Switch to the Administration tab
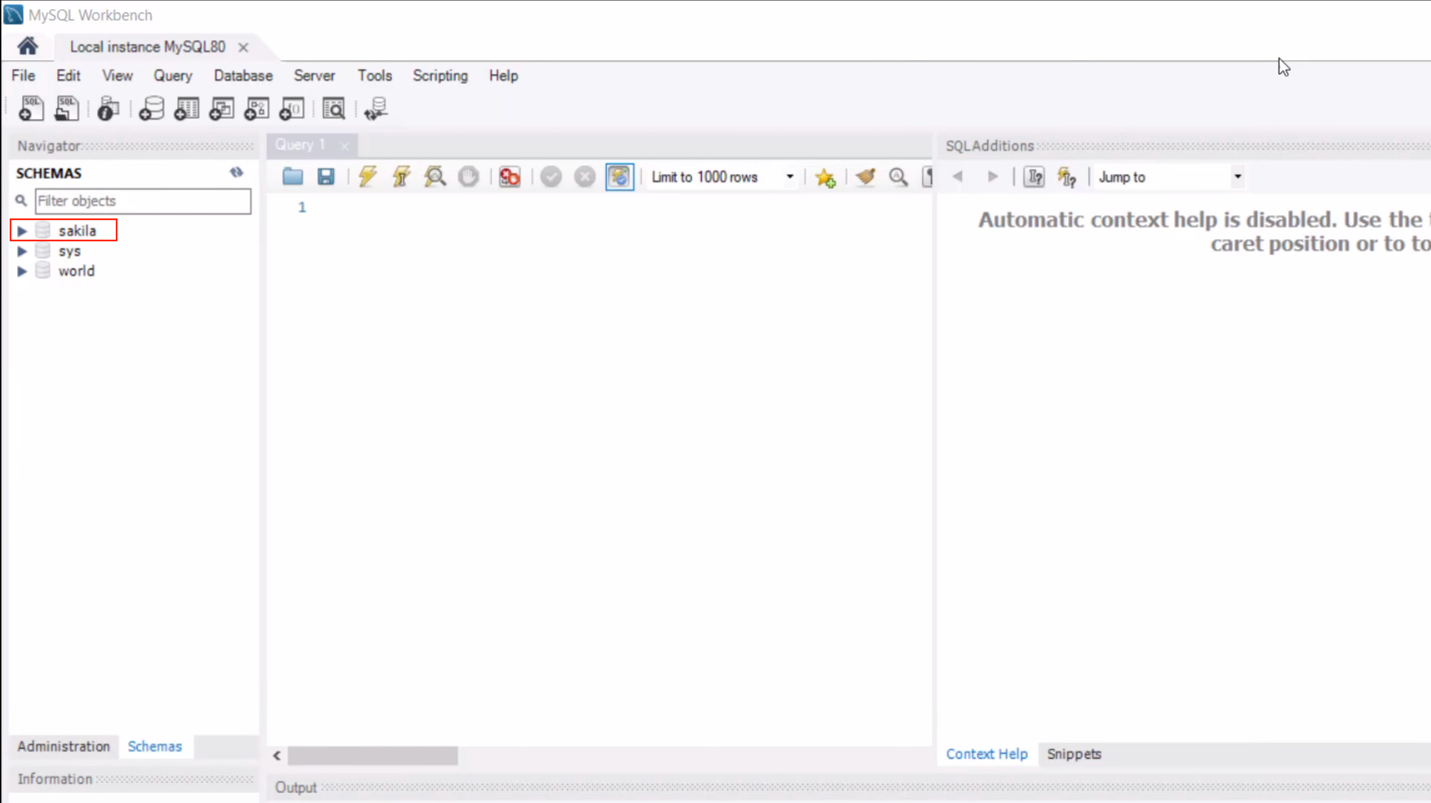 [63, 746]
